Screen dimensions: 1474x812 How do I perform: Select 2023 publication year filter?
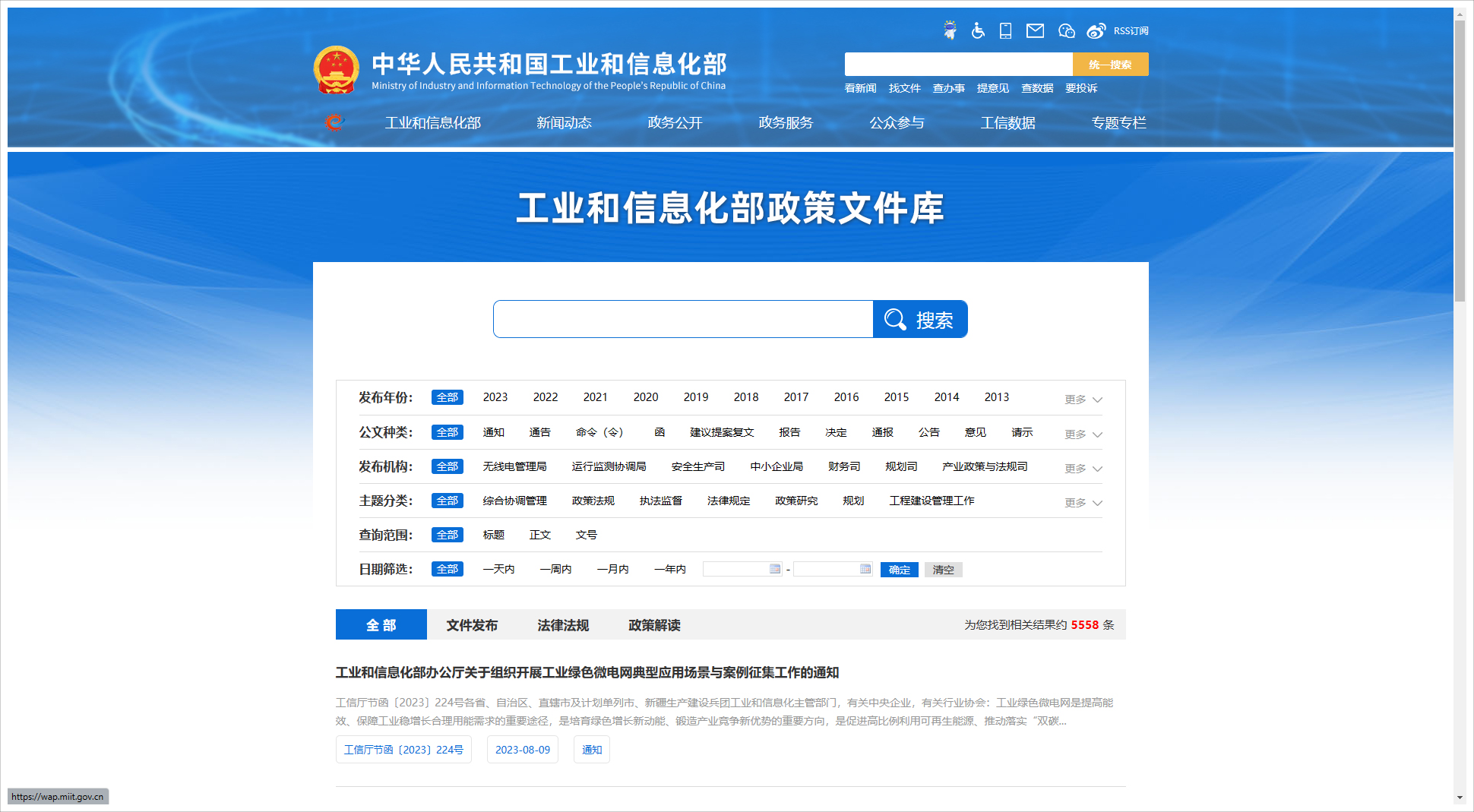tap(495, 397)
